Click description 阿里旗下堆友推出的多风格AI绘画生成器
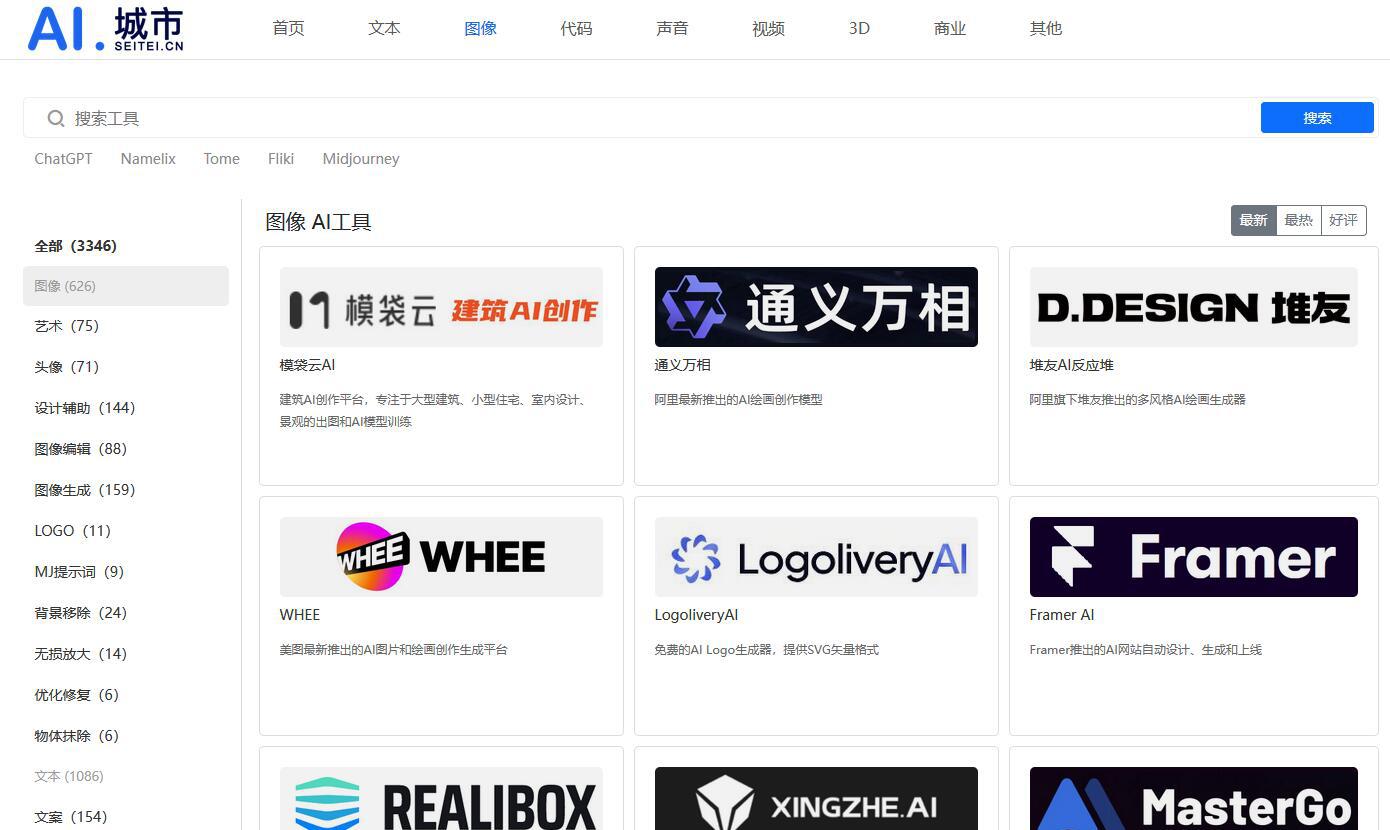 click(1138, 400)
